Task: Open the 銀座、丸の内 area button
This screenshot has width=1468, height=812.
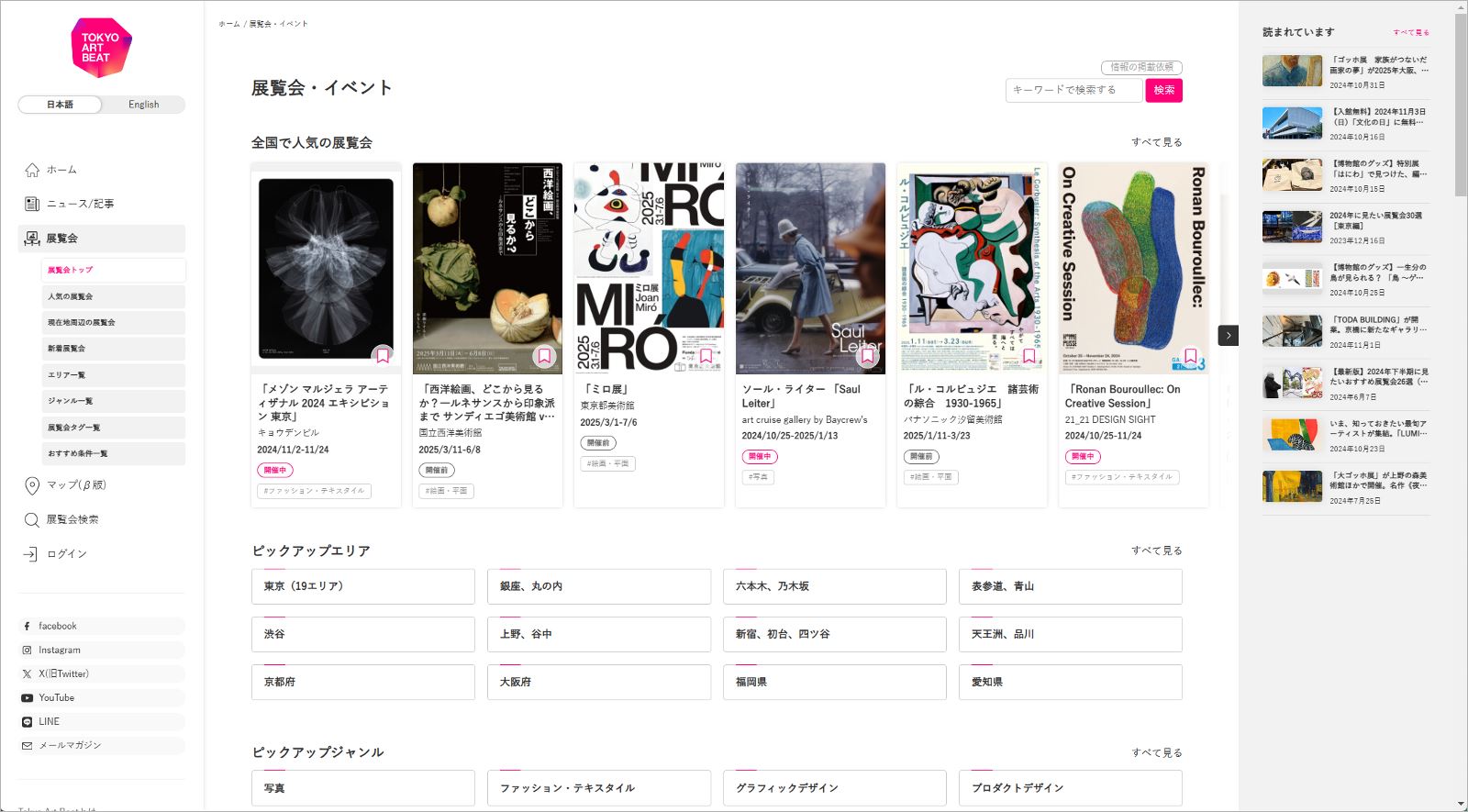Action: coord(599,586)
